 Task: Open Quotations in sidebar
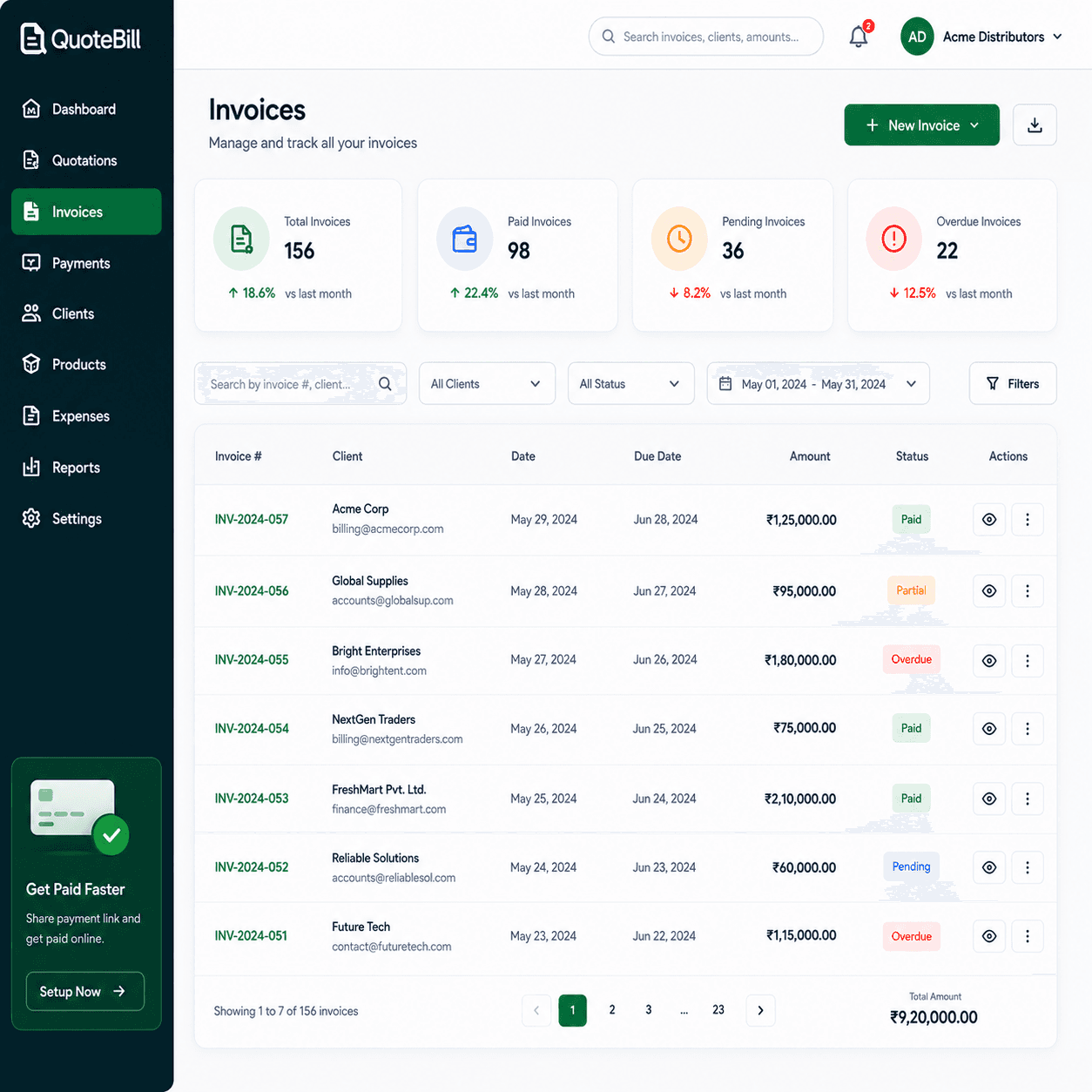[x=86, y=160]
